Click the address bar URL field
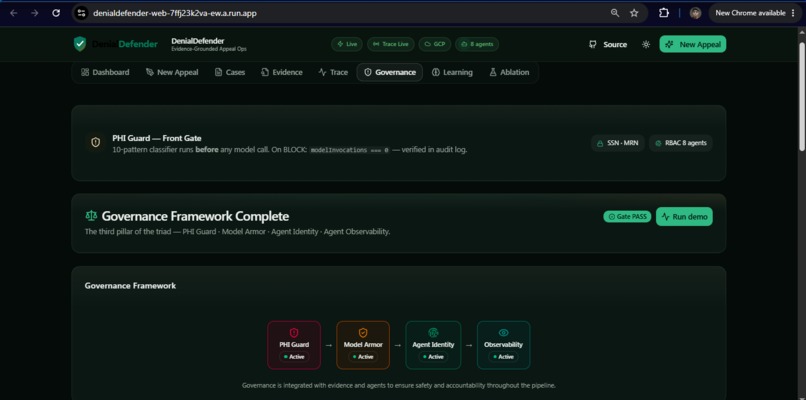 (339, 13)
